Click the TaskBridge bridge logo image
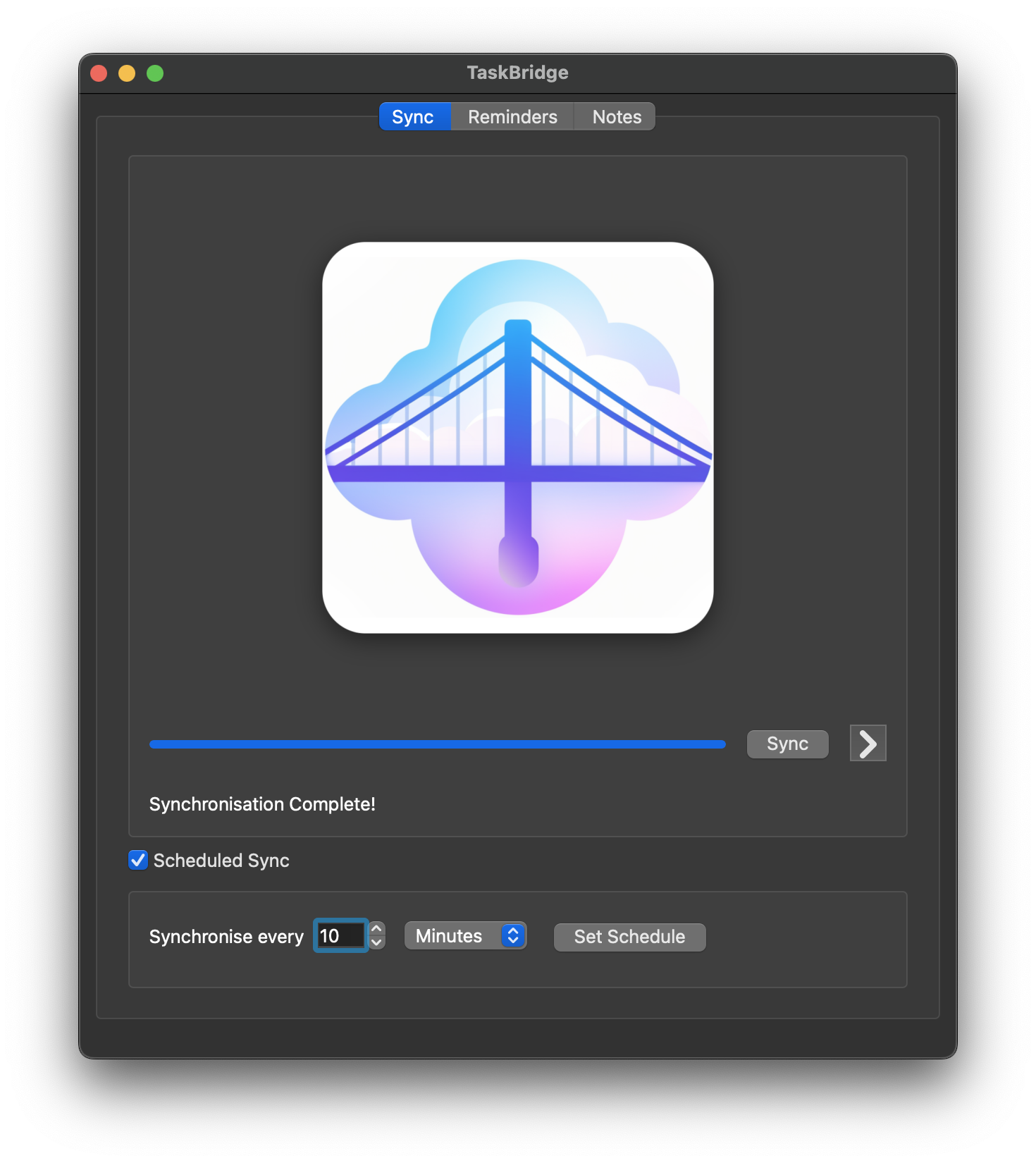Image resolution: width=1036 pixels, height=1163 pixels. [x=517, y=437]
